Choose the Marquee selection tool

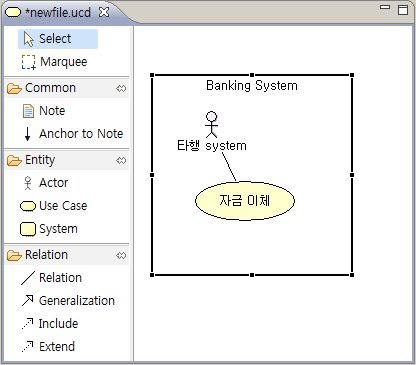click(55, 62)
